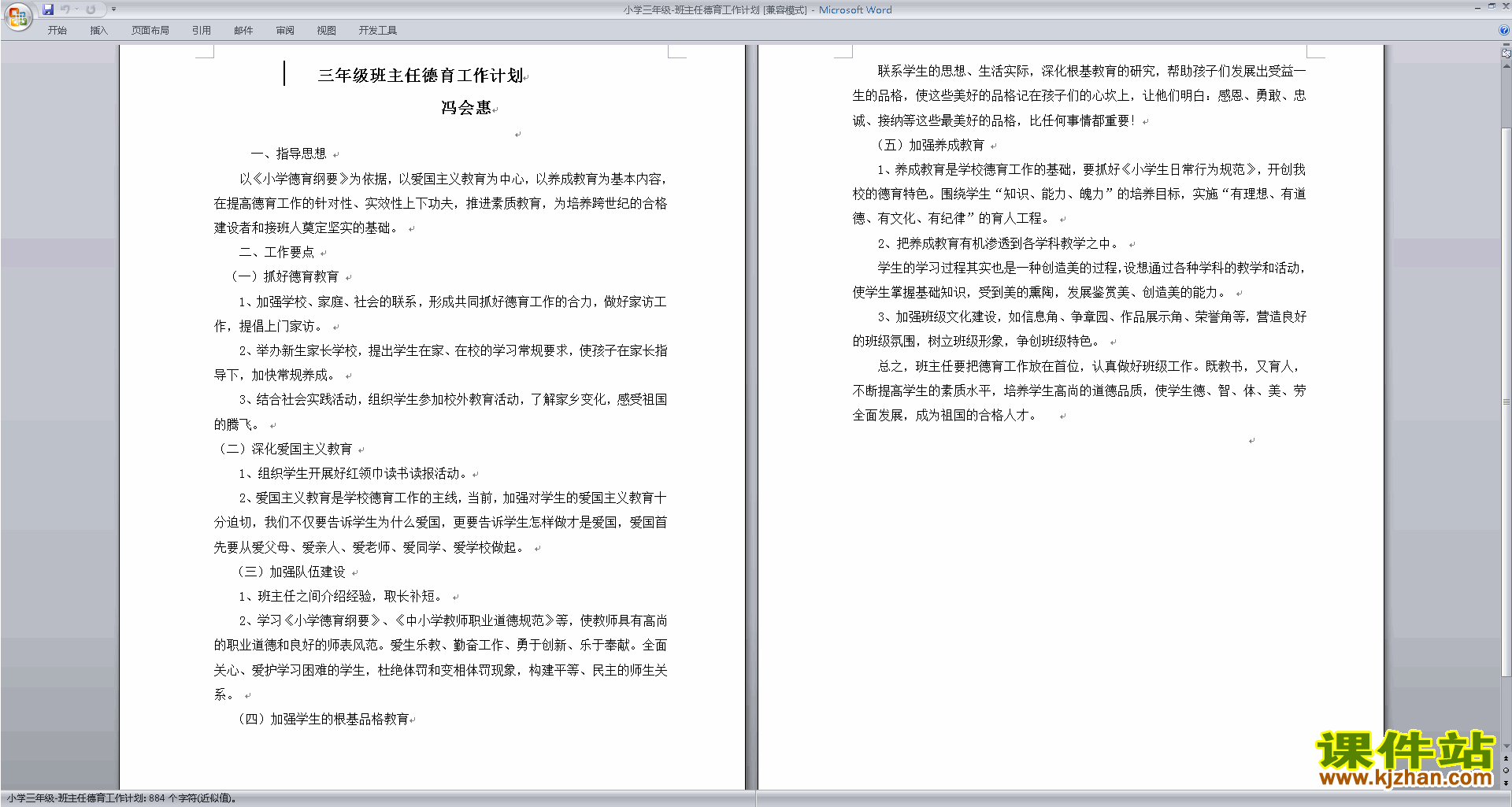Click the line starting 3、加强班级文化建设
Image resolution: width=1512 pixels, height=807 pixels.
pyautogui.click(x=1091, y=317)
